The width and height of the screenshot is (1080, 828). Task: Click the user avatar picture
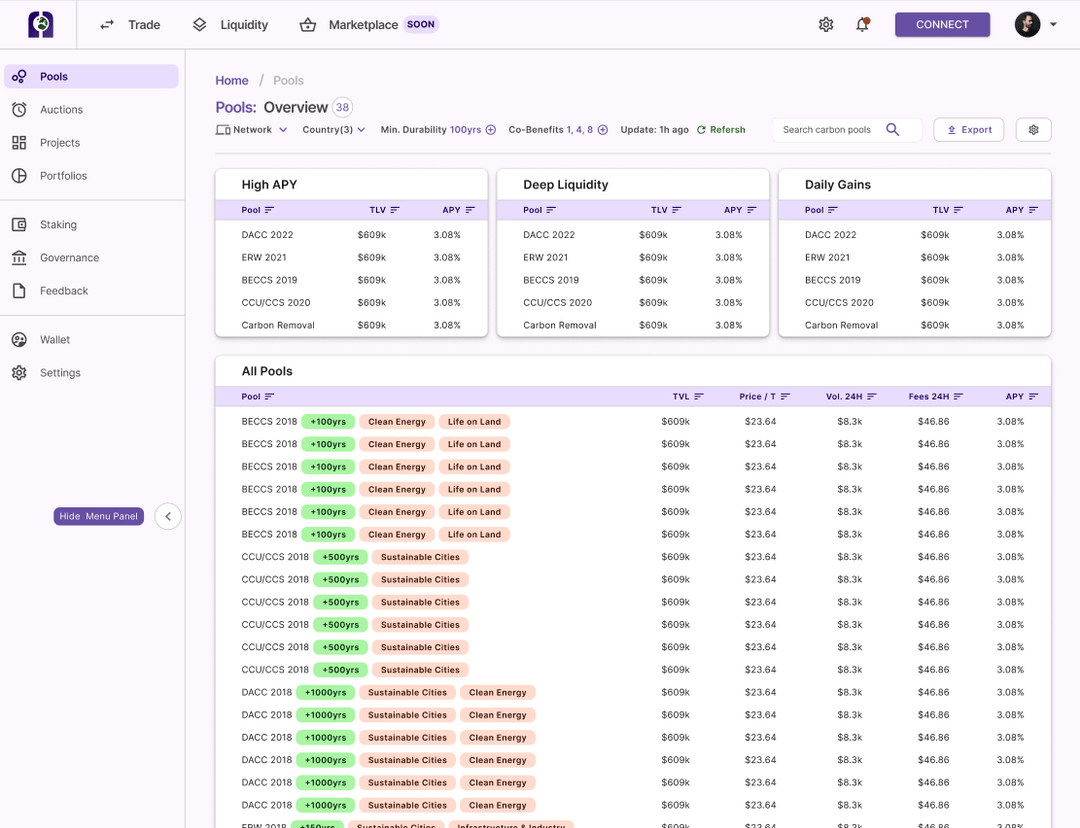1027,25
